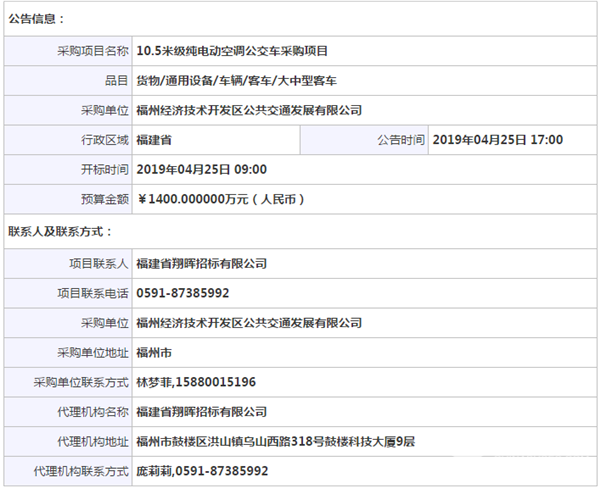
Task: Select 福州市 purchasing unit address value
Action: point(154,353)
